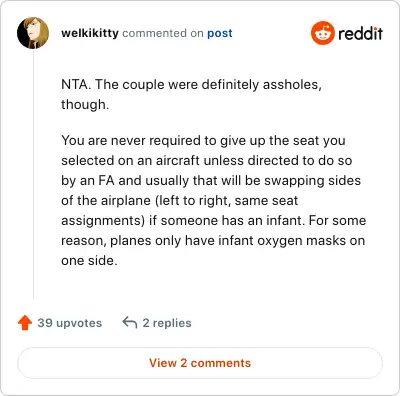Click the final line "one side."
Viewport: 400px width, 396px height.
[89, 260]
